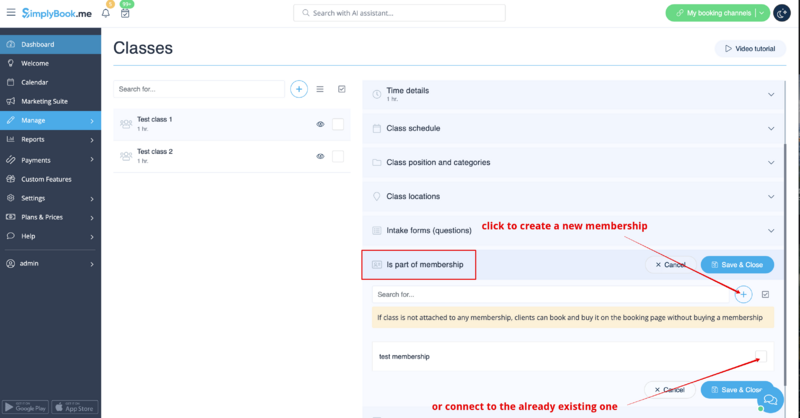Viewport: 800px width, 418px height.
Task: Click the right panel vertical scrollbar
Action: click(x=786, y=265)
